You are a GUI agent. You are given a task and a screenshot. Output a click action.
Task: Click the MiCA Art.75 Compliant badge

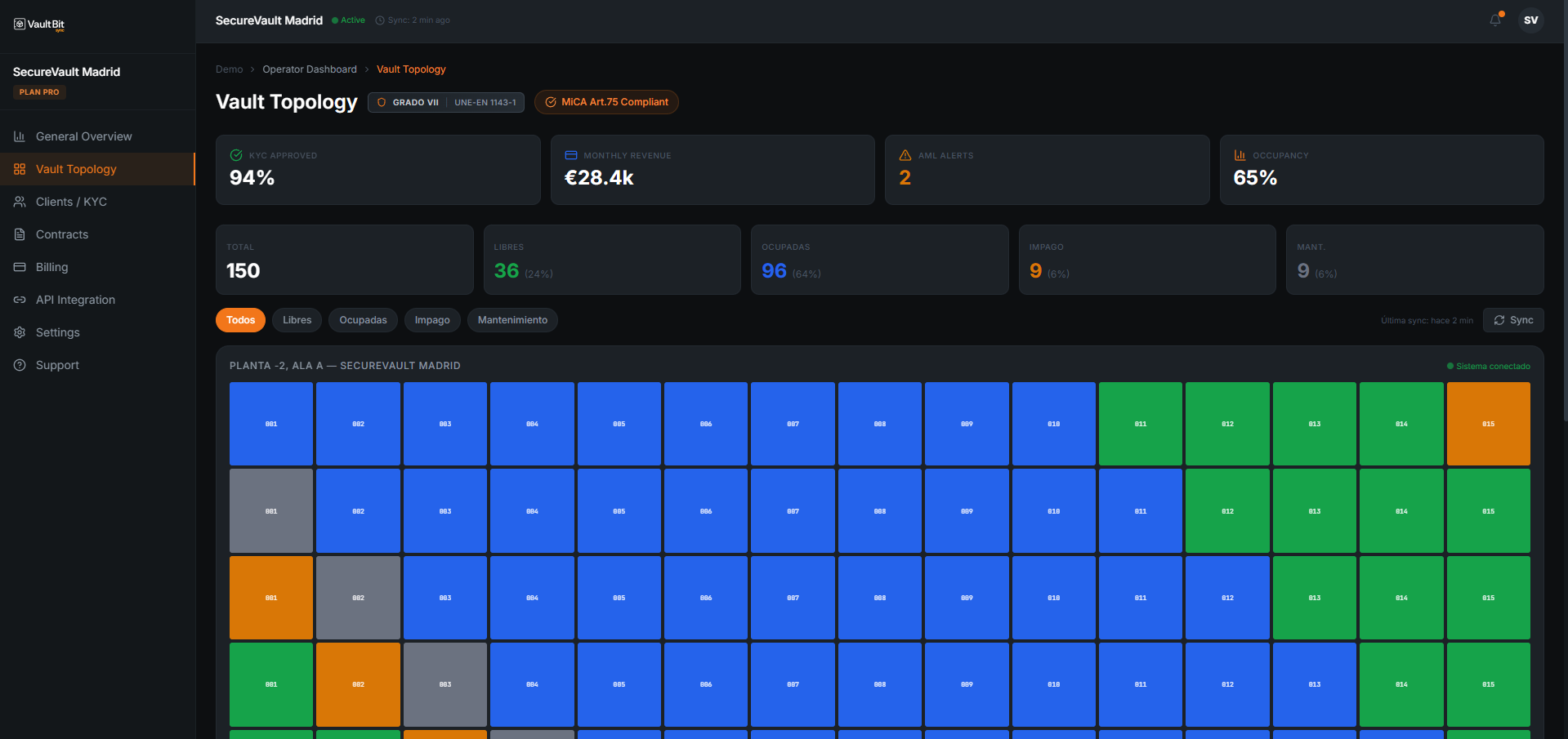[606, 102]
